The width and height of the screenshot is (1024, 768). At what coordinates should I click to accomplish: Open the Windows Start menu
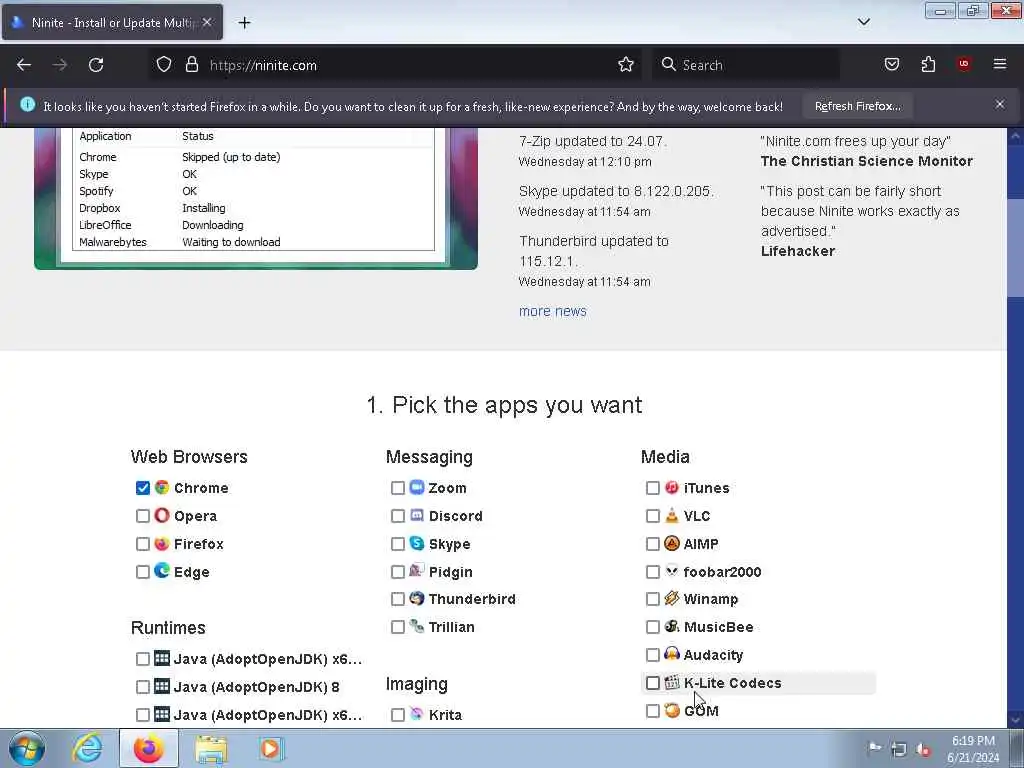[27, 748]
